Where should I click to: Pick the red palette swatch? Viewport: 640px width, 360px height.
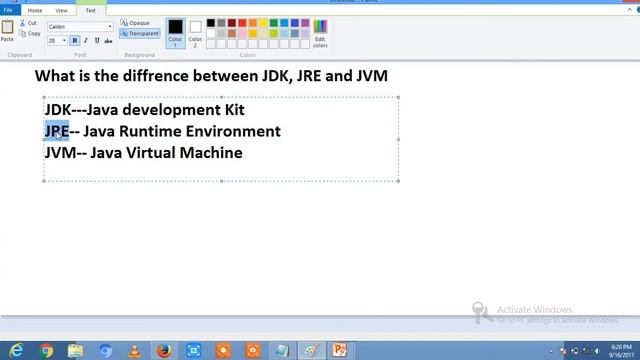[x=242, y=23]
